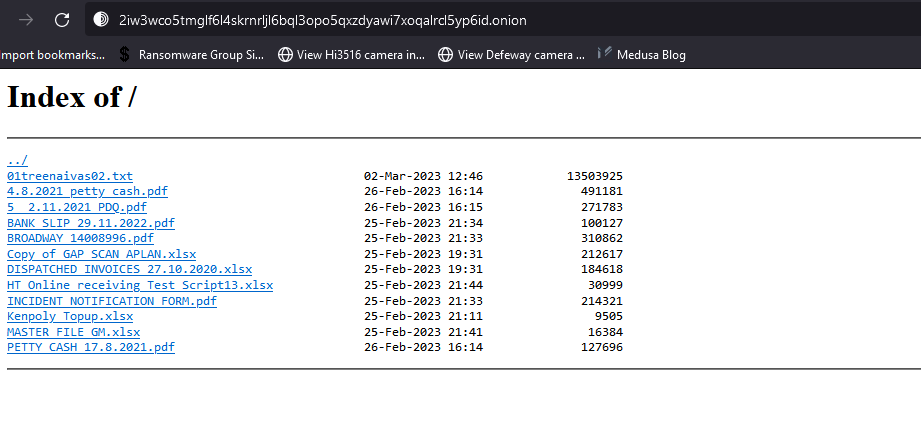Click the file size 100127
The height and width of the screenshot is (436, 921).
click(x=602, y=223)
